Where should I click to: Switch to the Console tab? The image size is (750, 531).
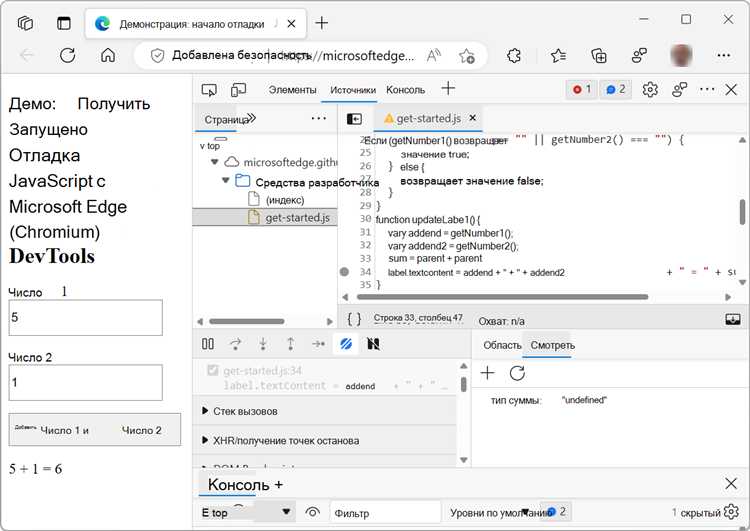tap(405, 90)
